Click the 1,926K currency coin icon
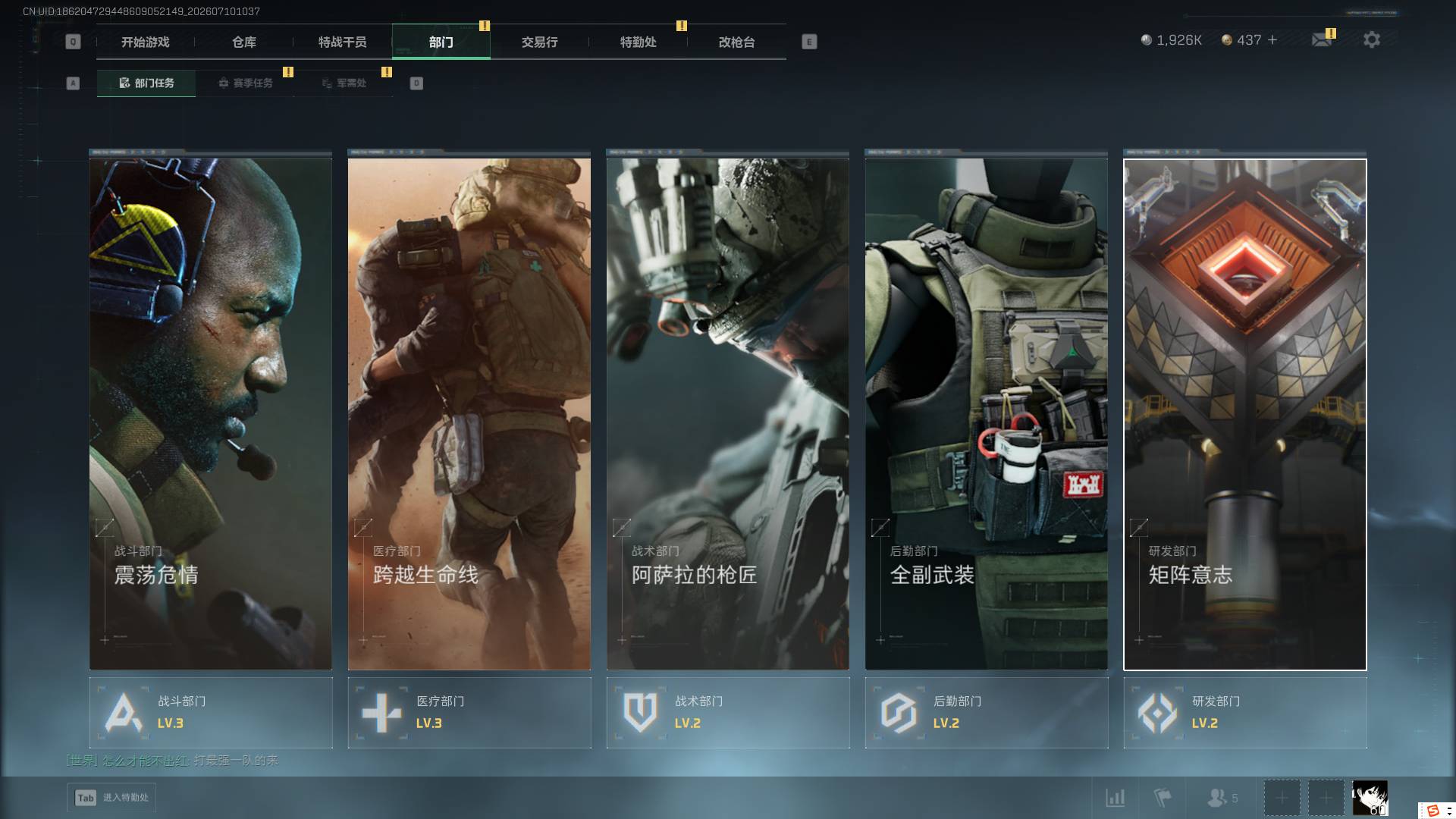Viewport: 1456px width, 819px height. (1147, 39)
